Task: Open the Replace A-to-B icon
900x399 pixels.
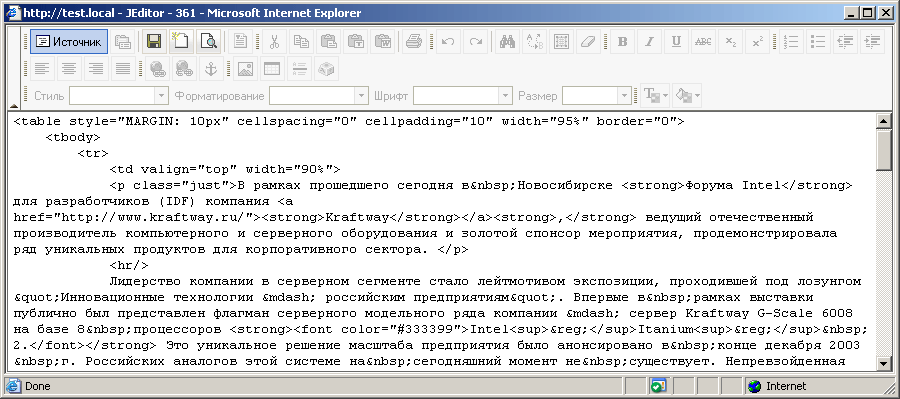Action: (534, 42)
